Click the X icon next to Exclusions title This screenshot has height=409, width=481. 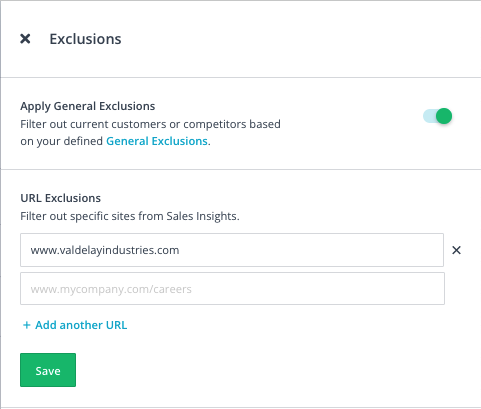[x=25, y=39]
